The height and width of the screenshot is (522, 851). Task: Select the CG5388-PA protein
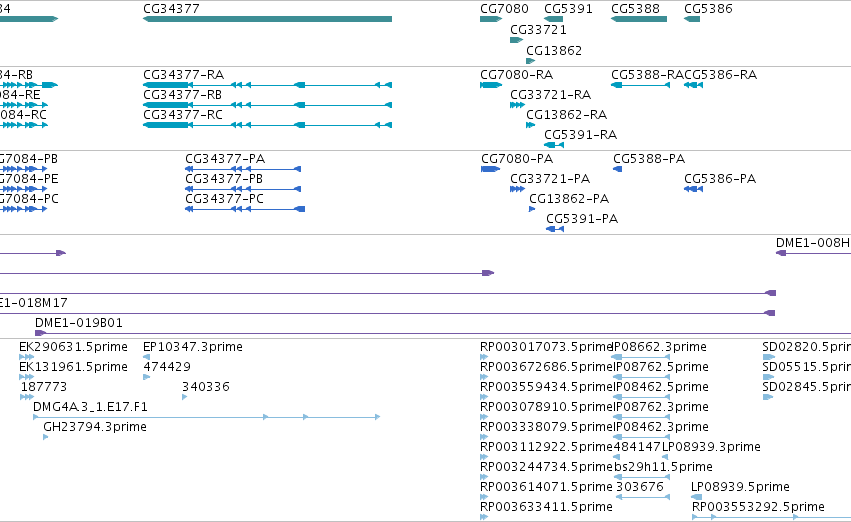618,169
